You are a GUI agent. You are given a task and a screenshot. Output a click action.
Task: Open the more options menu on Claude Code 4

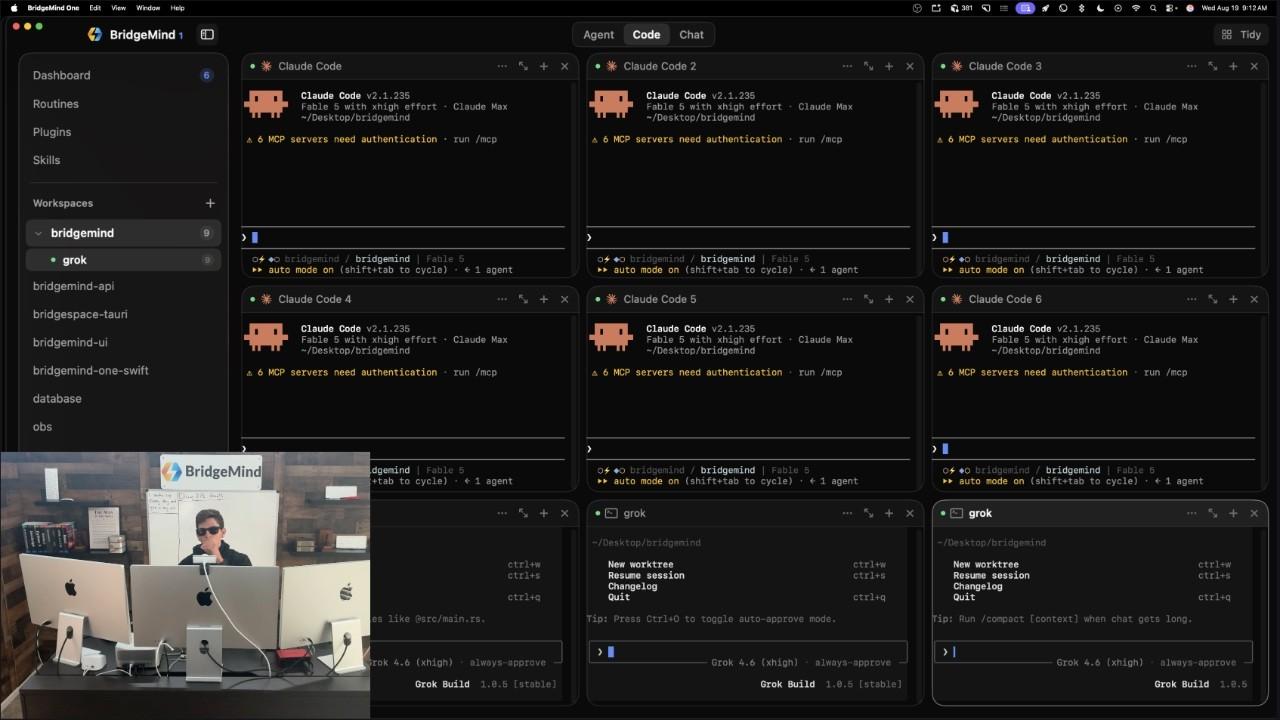(502, 299)
